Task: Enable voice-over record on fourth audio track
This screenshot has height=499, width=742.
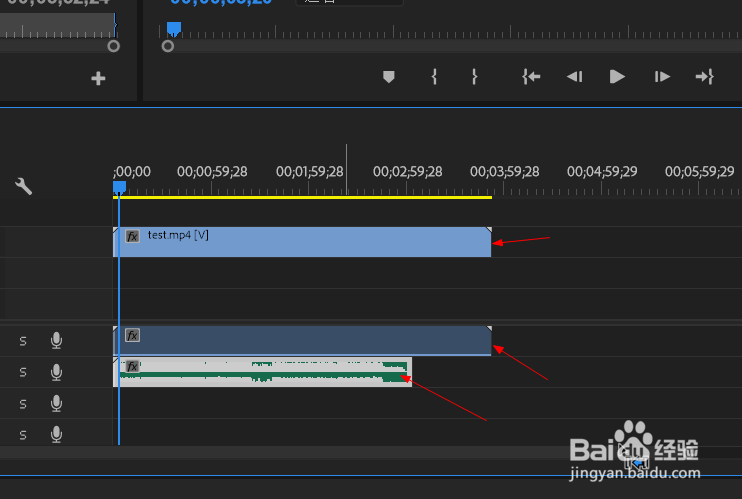Action: (x=56, y=435)
